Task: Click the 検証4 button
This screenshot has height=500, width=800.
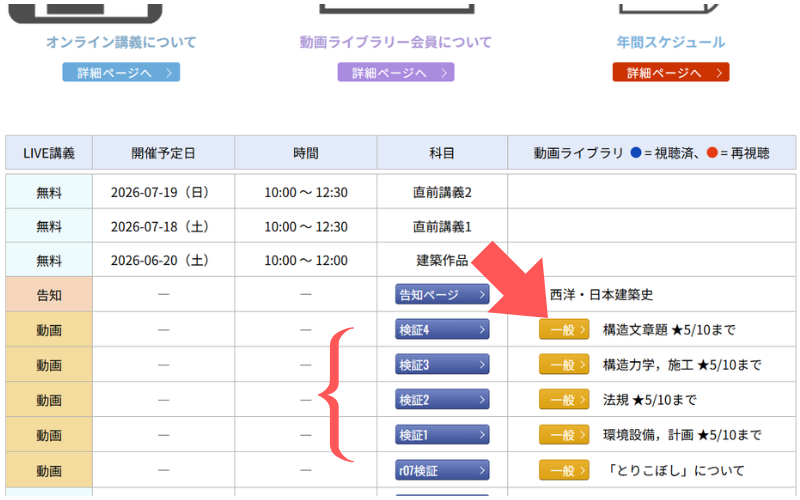Action: [442, 330]
